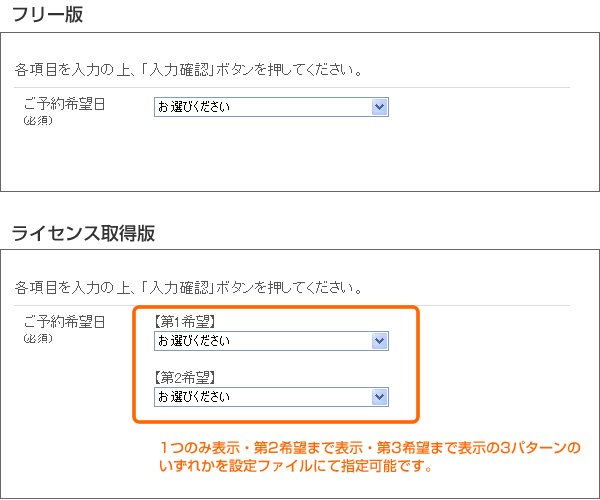Open the フリー版 ご予約希望日 dropdown field

(271, 107)
